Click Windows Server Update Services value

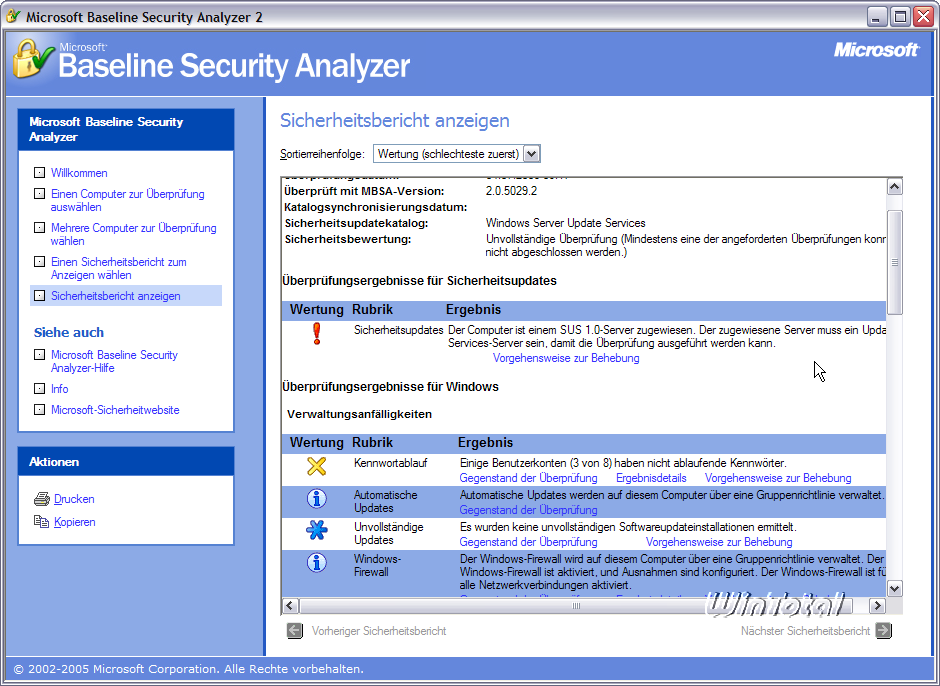tap(565, 223)
